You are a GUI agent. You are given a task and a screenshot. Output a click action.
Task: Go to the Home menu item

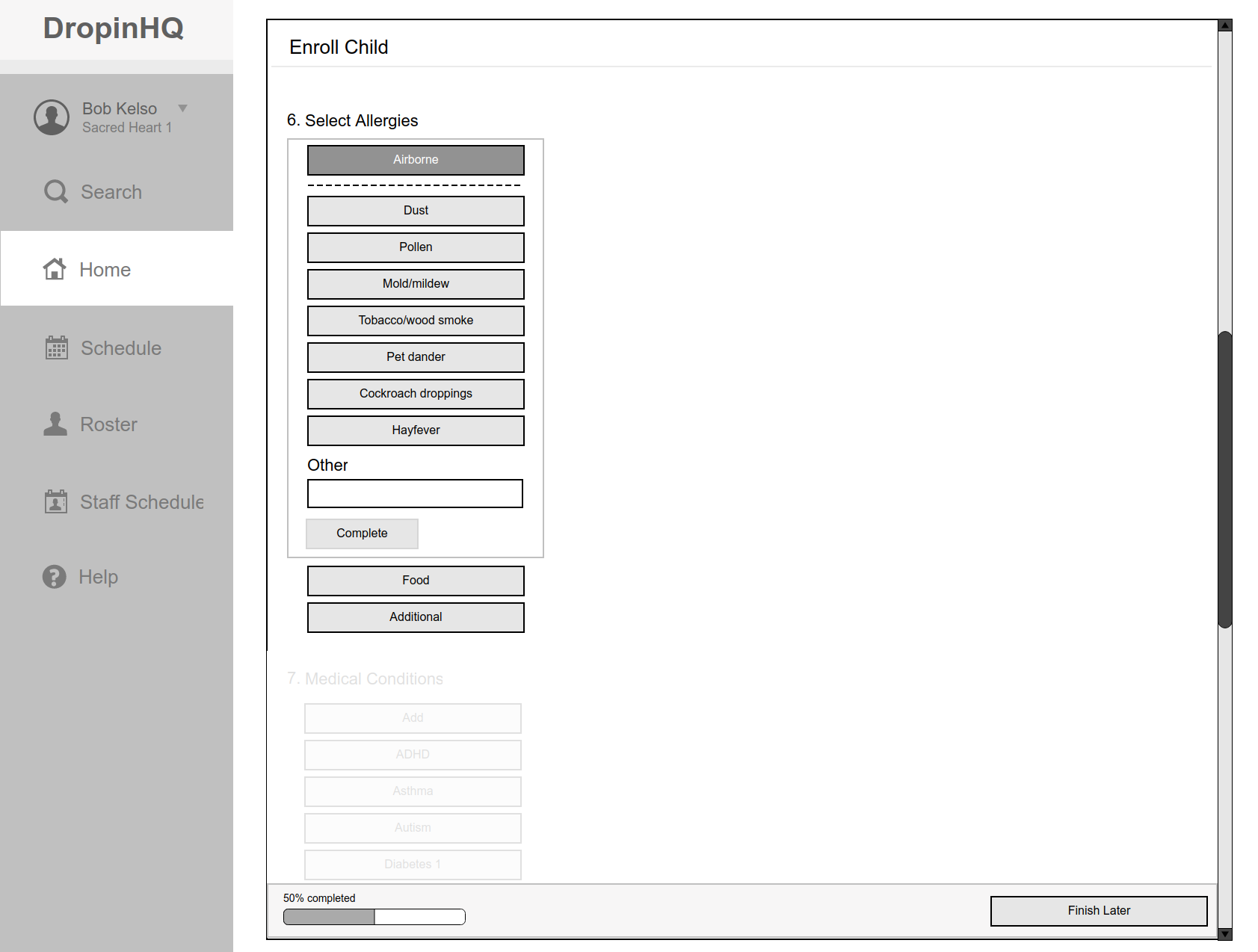pos(117,268)
